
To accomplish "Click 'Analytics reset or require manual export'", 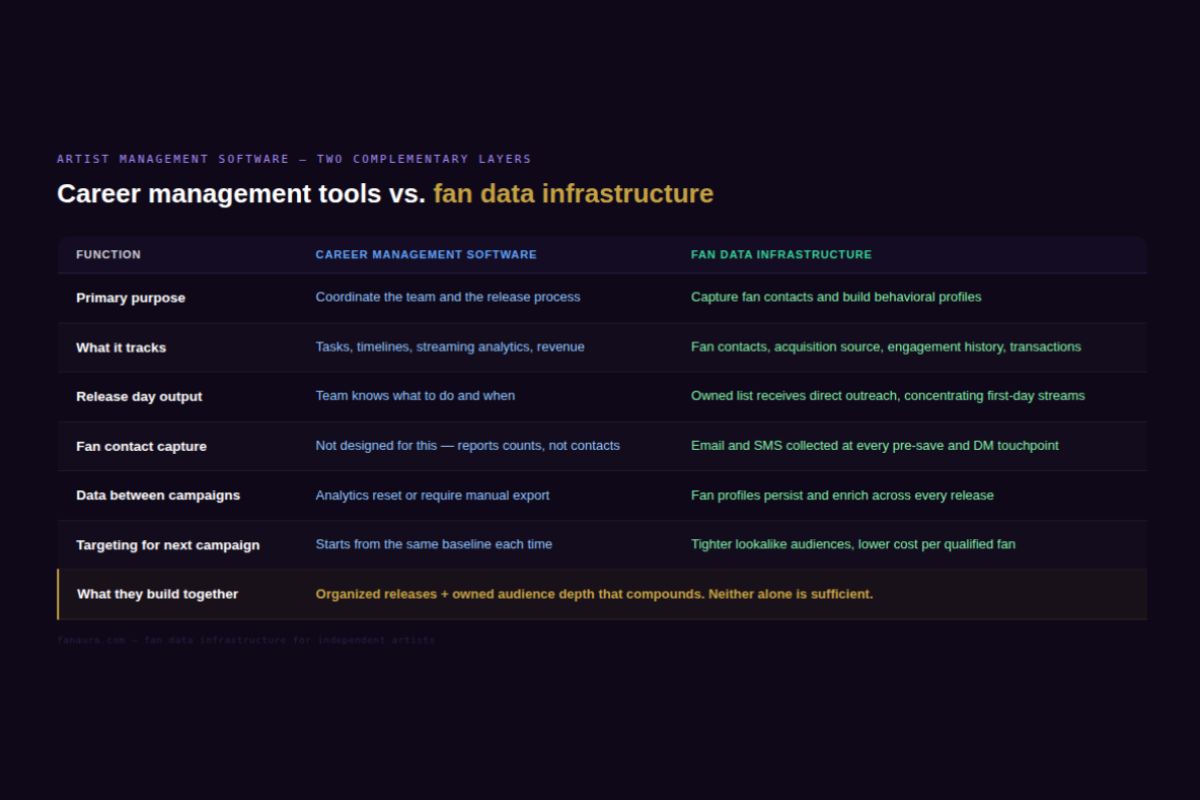I will pos(433,496).
